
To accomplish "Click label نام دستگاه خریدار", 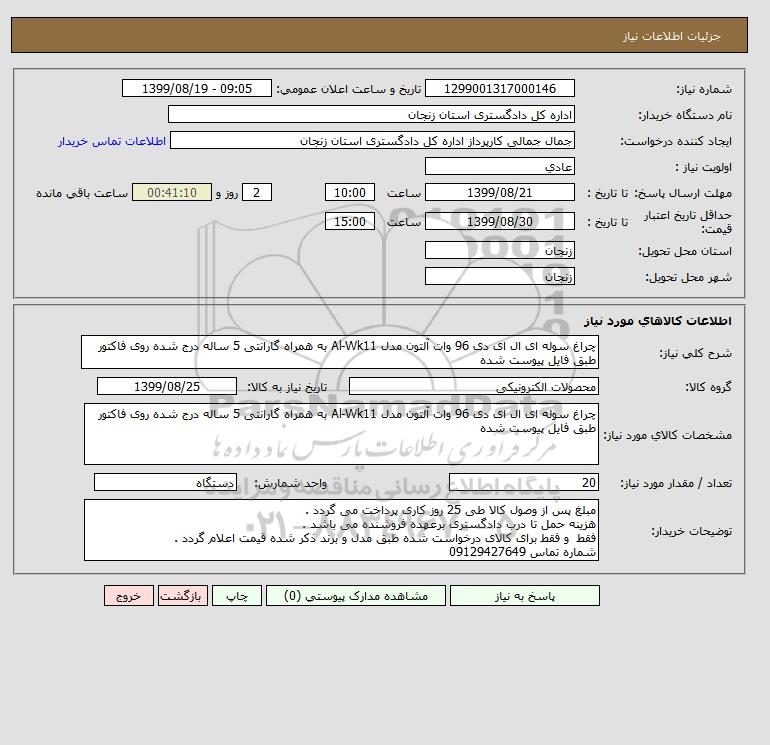I will [x=685, y=115].
